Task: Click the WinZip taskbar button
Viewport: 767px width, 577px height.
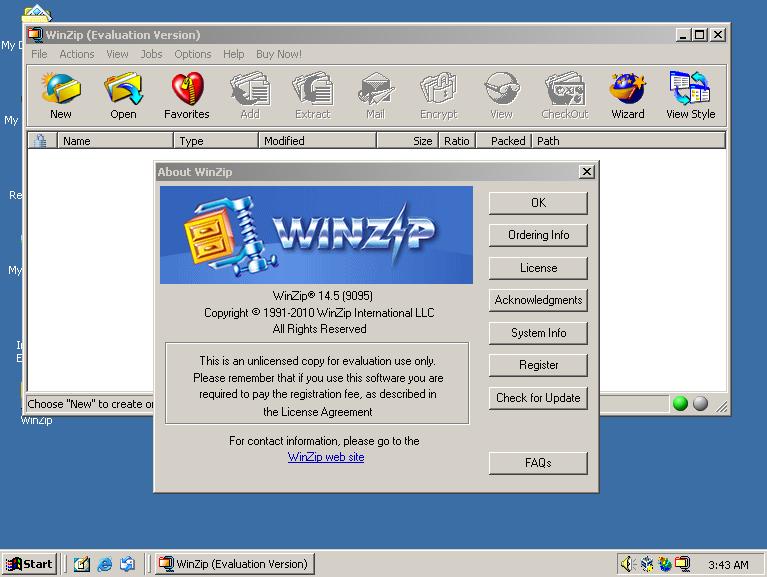Action: 235,564
